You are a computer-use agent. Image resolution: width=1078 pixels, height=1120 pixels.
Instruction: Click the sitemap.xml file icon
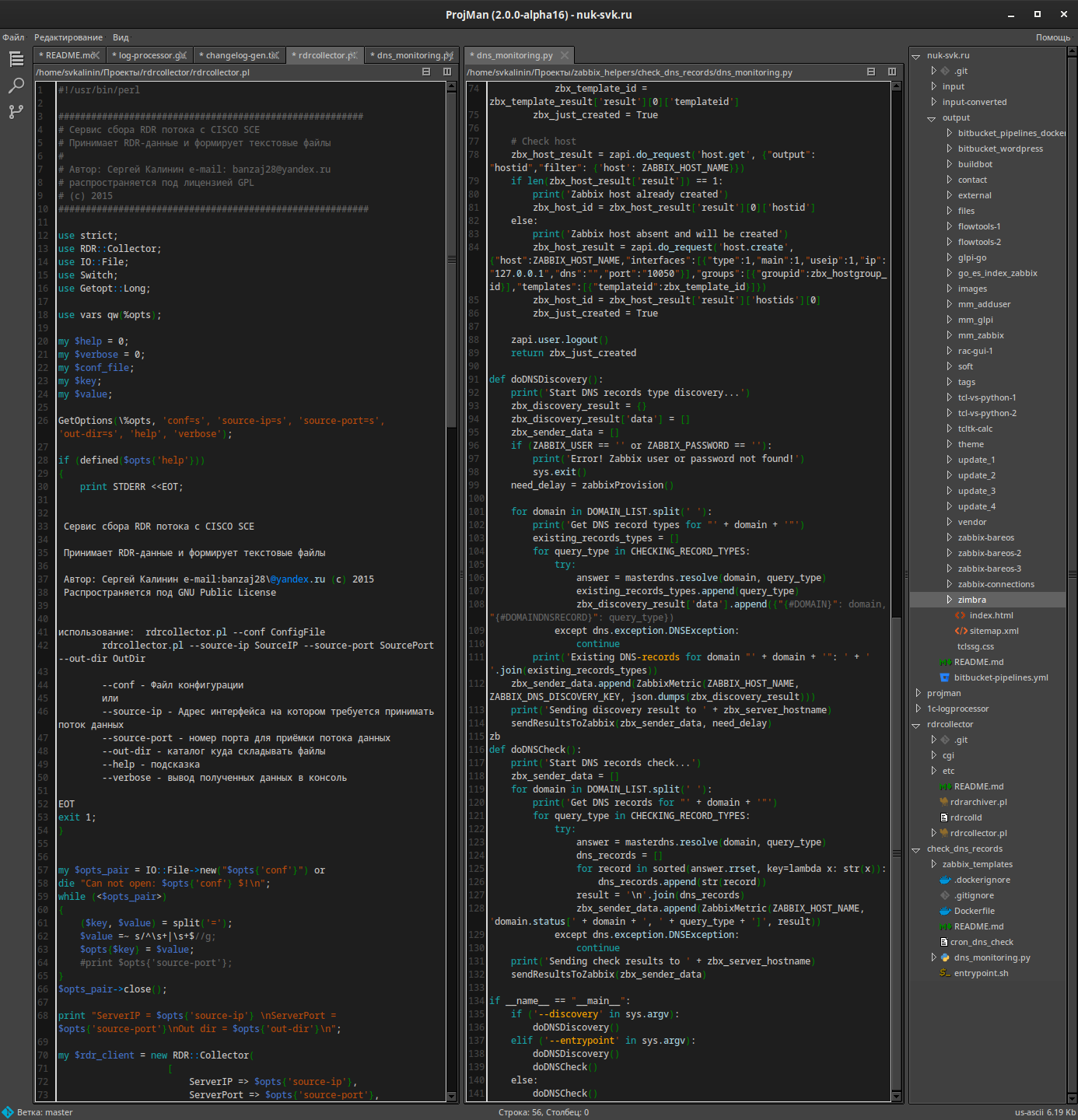point(961,631)
